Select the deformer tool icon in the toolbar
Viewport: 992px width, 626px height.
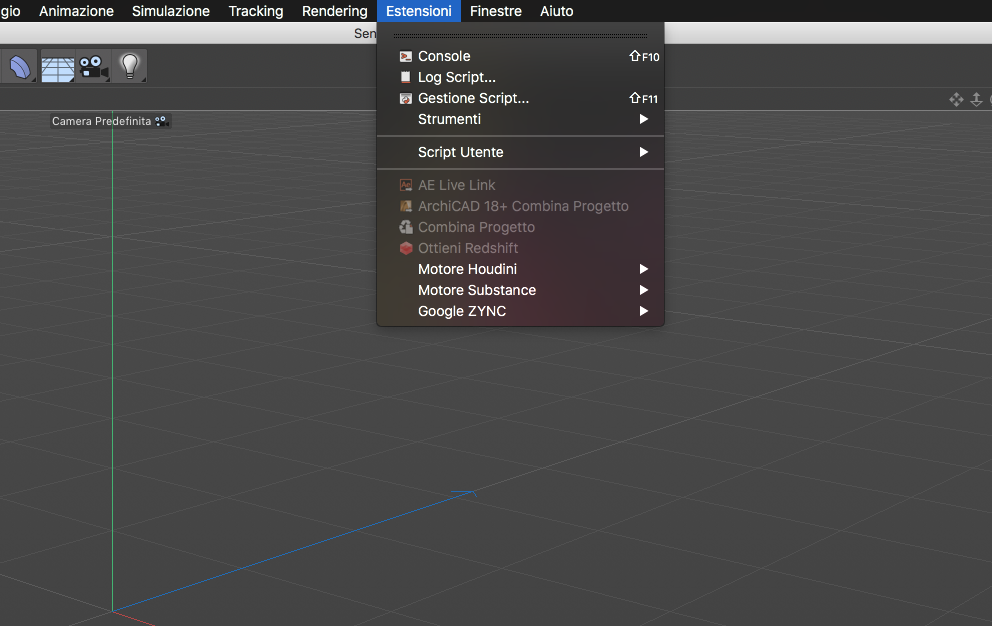click(x=19, y=66)
